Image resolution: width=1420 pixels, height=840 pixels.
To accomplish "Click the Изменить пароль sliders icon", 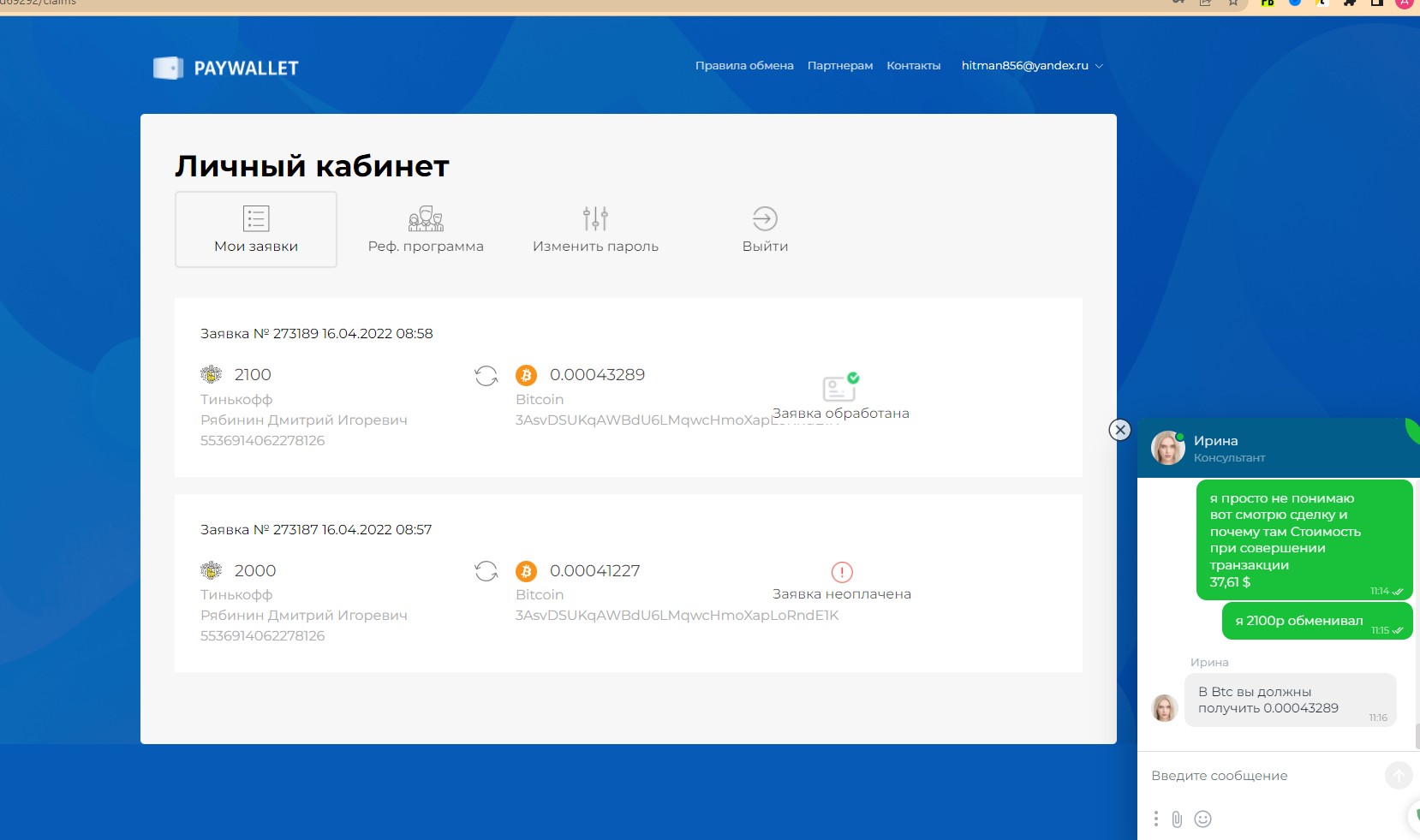I will [x=595, y=219].
